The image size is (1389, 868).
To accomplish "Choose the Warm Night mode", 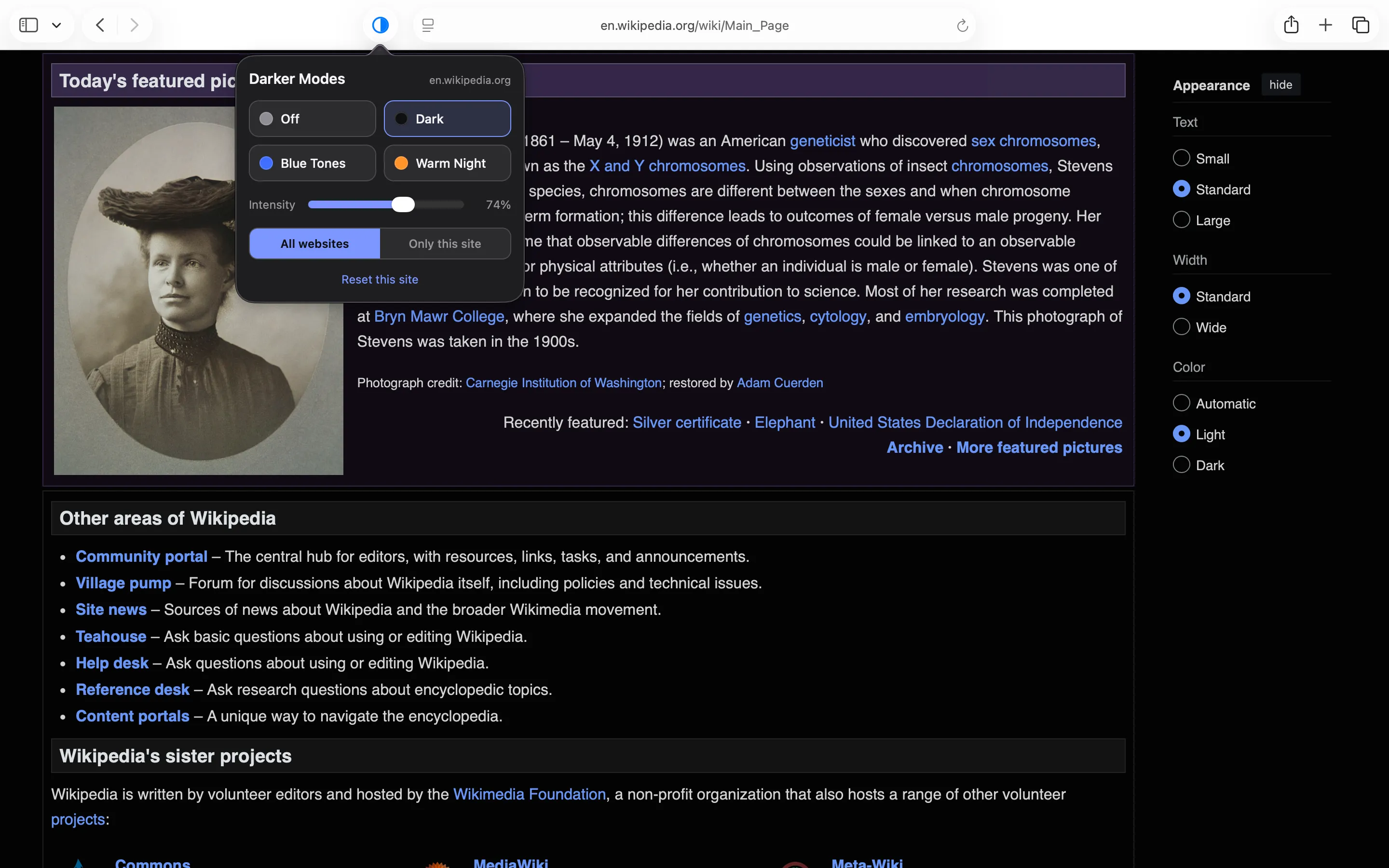I will coord(447,163).
